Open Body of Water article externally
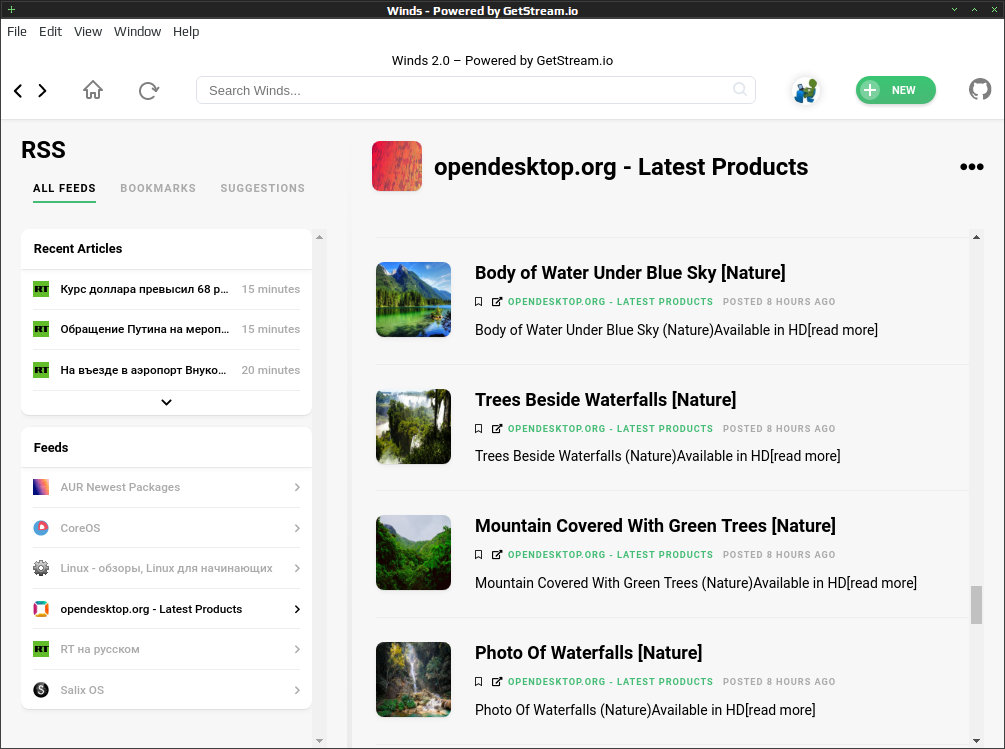The height and width of the screenshot is (749, 1005). (497, 302)
